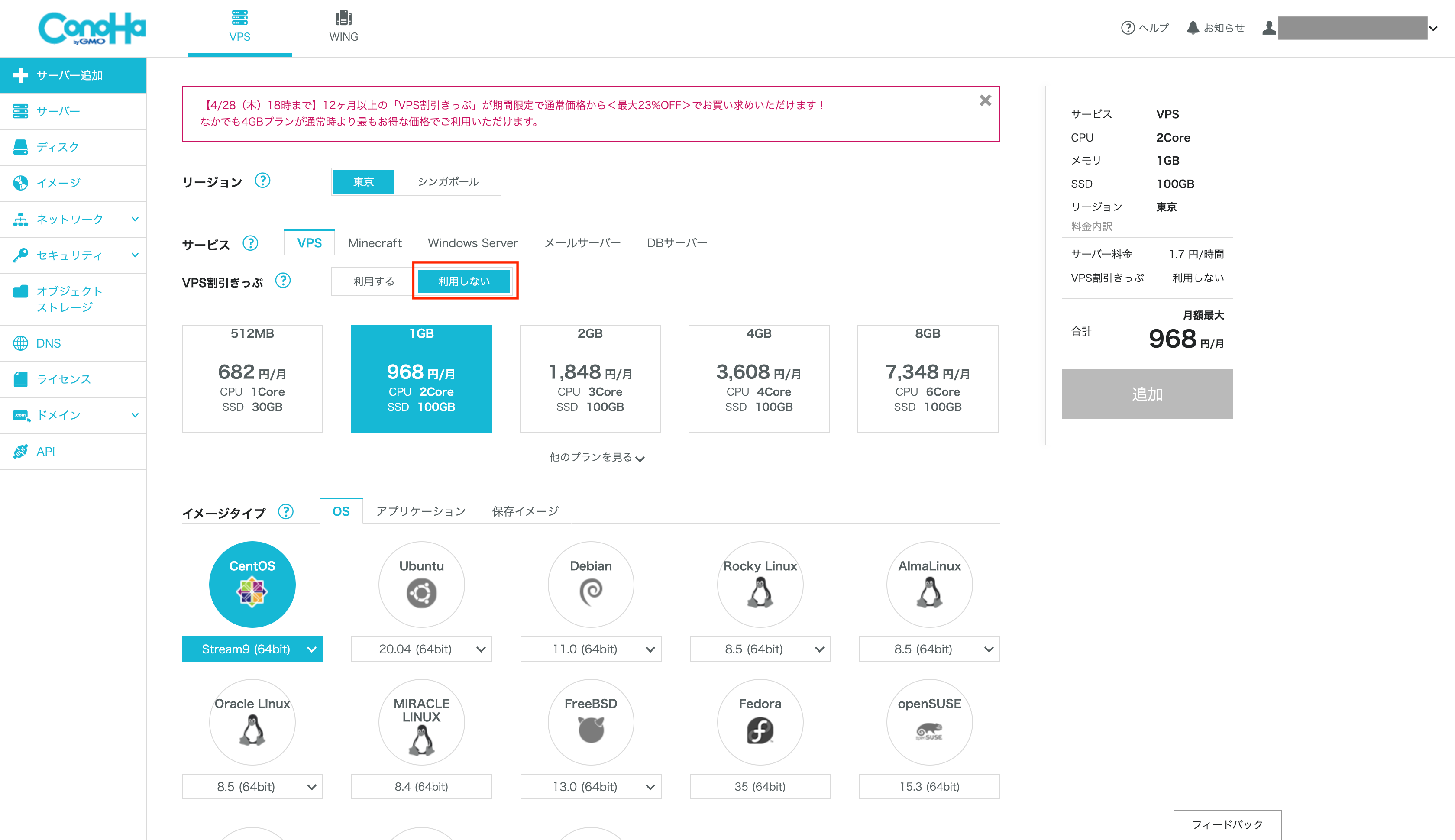Open the Ubuntu 20.04 version dropdown

422,649
